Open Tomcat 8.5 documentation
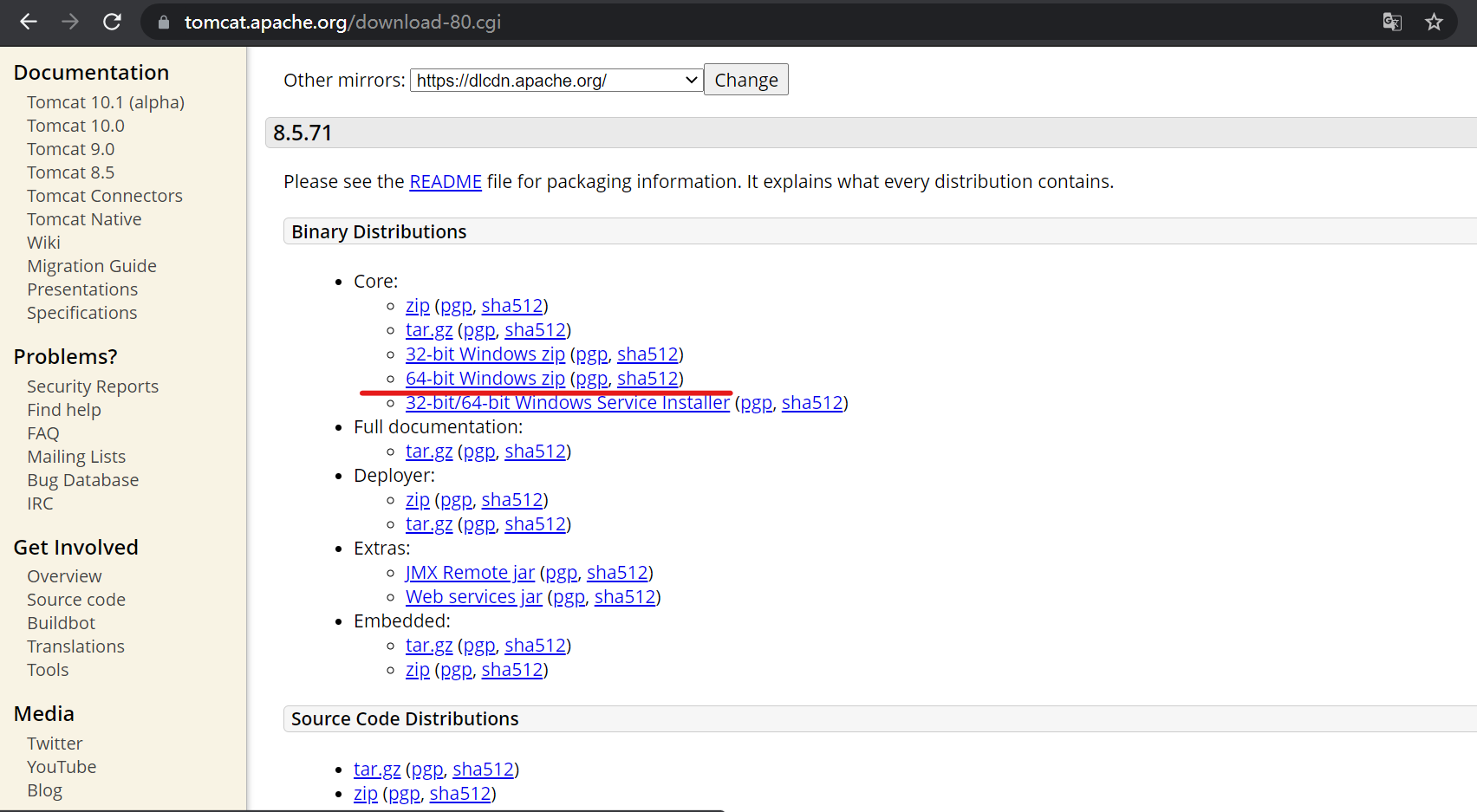 pos(70,172)
